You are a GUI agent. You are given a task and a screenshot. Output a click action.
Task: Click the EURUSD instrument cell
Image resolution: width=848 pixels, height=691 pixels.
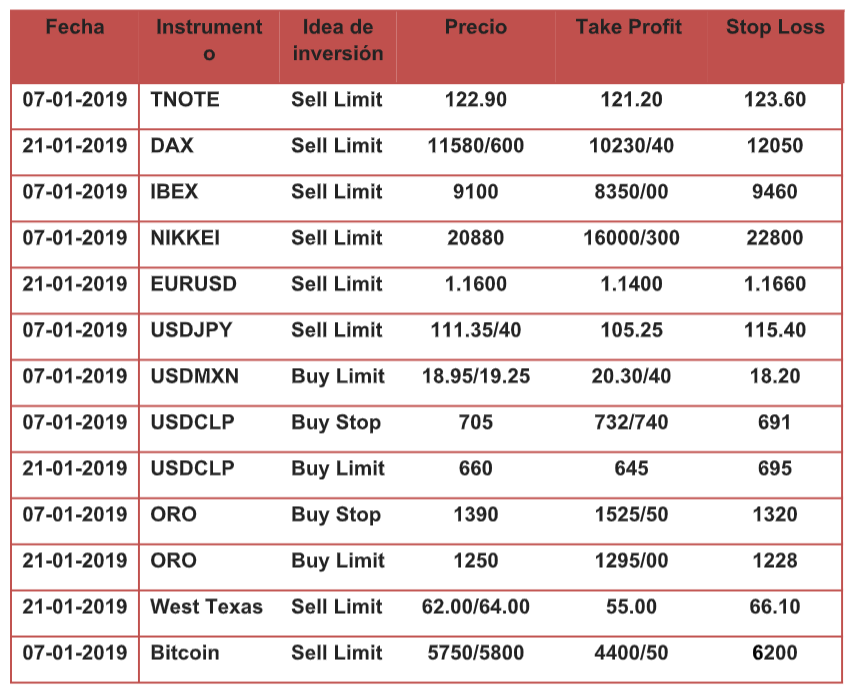pos(193,284)
